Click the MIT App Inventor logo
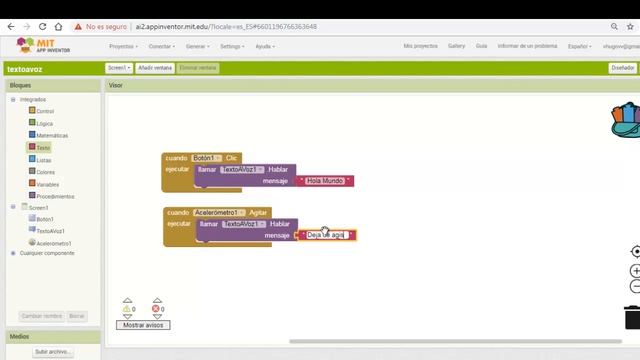The height and width of the screenshot is (360, 640). tap(43, 45)
